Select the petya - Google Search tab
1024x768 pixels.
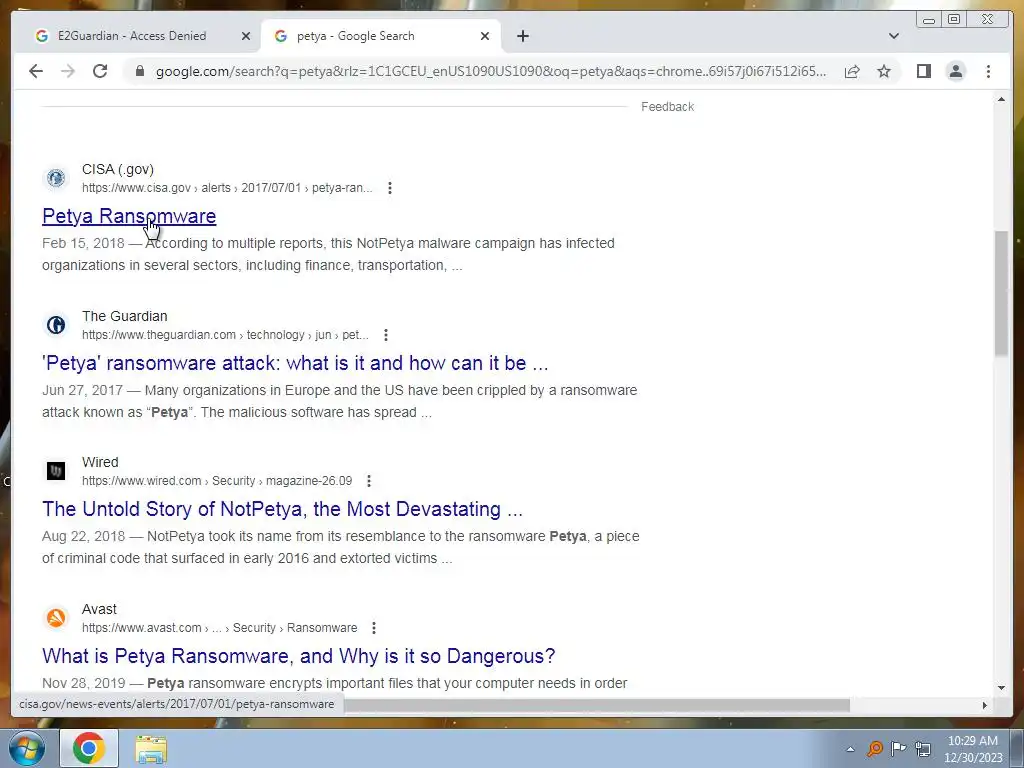coord(381,36)
